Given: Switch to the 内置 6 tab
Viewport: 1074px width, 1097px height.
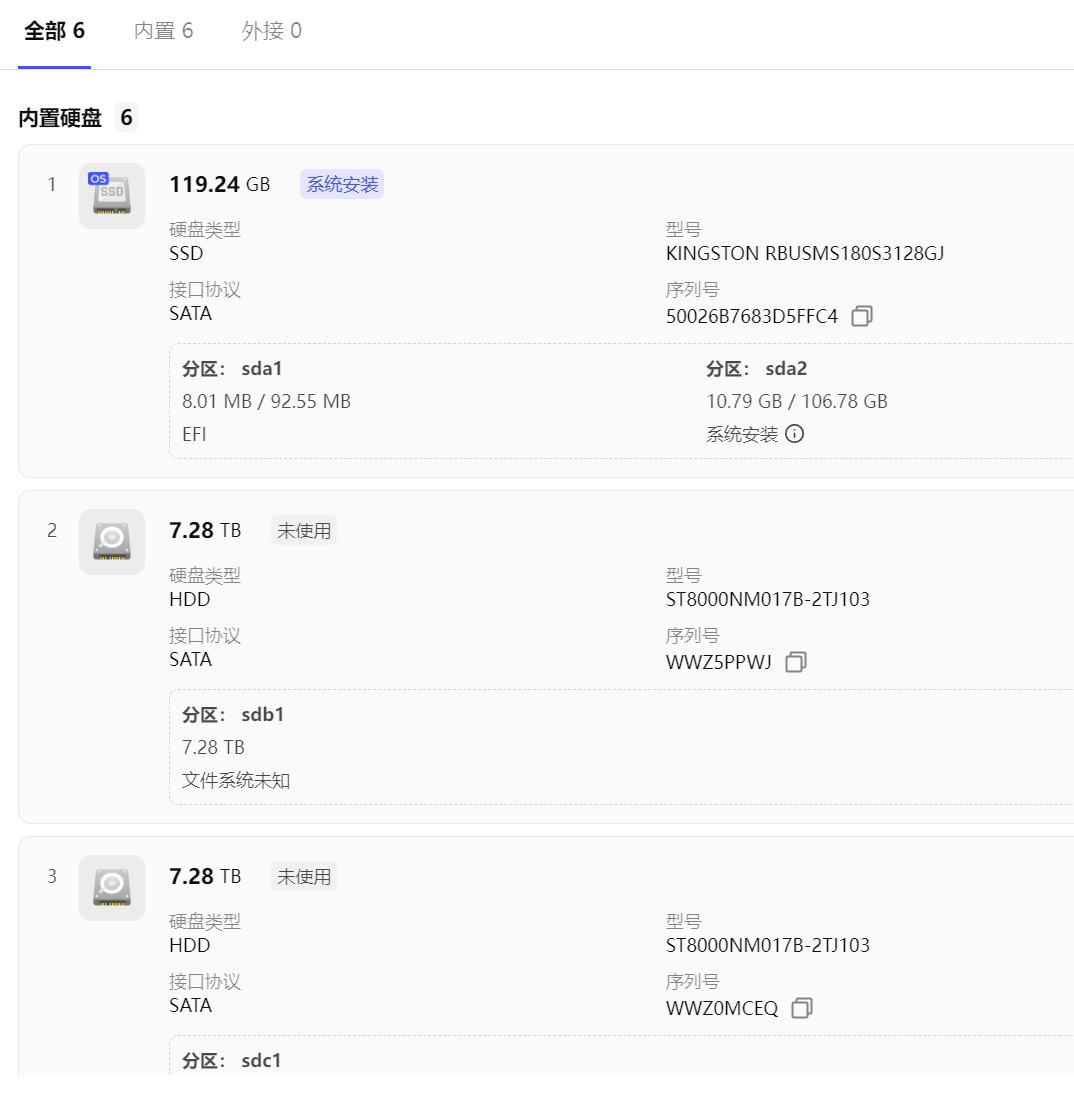Looking at the screenshot, I should tap(164, 32).
